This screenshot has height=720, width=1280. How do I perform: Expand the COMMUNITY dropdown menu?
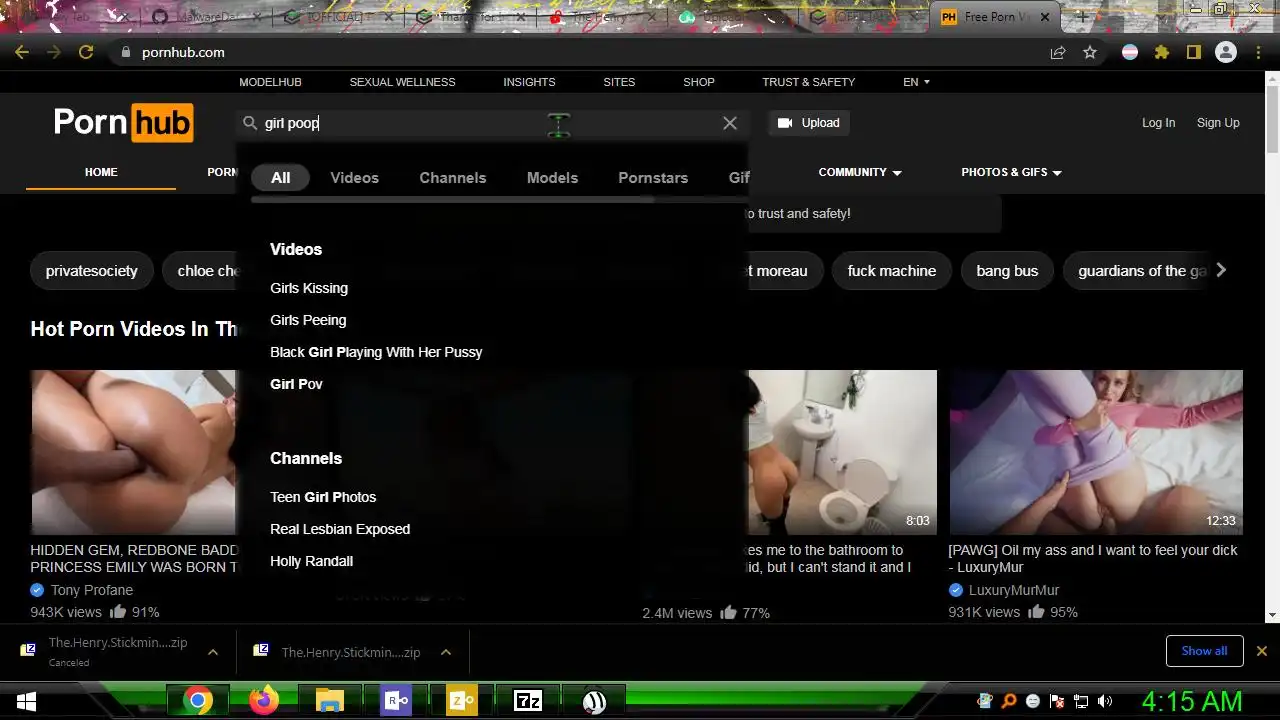[x=860, y=172]
